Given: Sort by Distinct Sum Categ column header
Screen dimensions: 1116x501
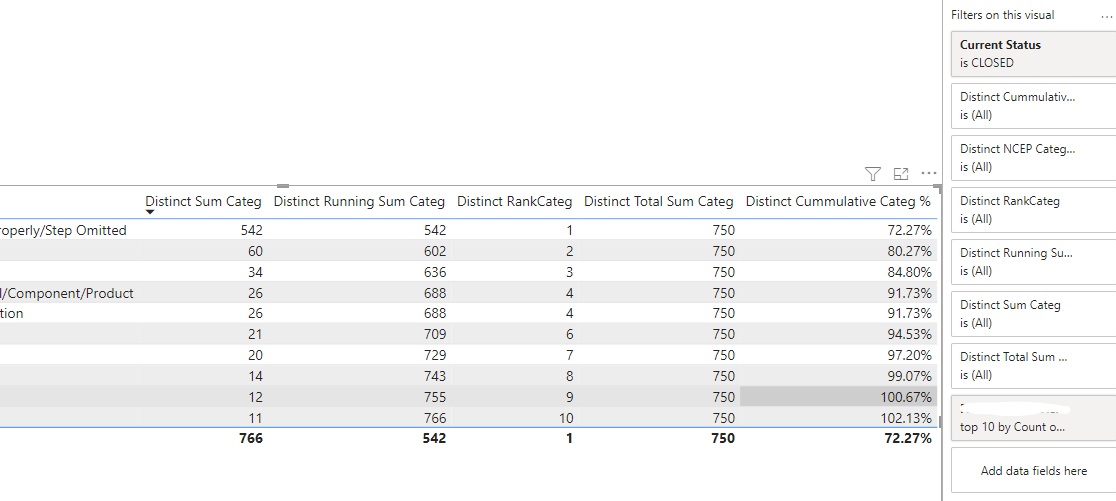Looking at the screenshot, I should click(x=204, y=202).
